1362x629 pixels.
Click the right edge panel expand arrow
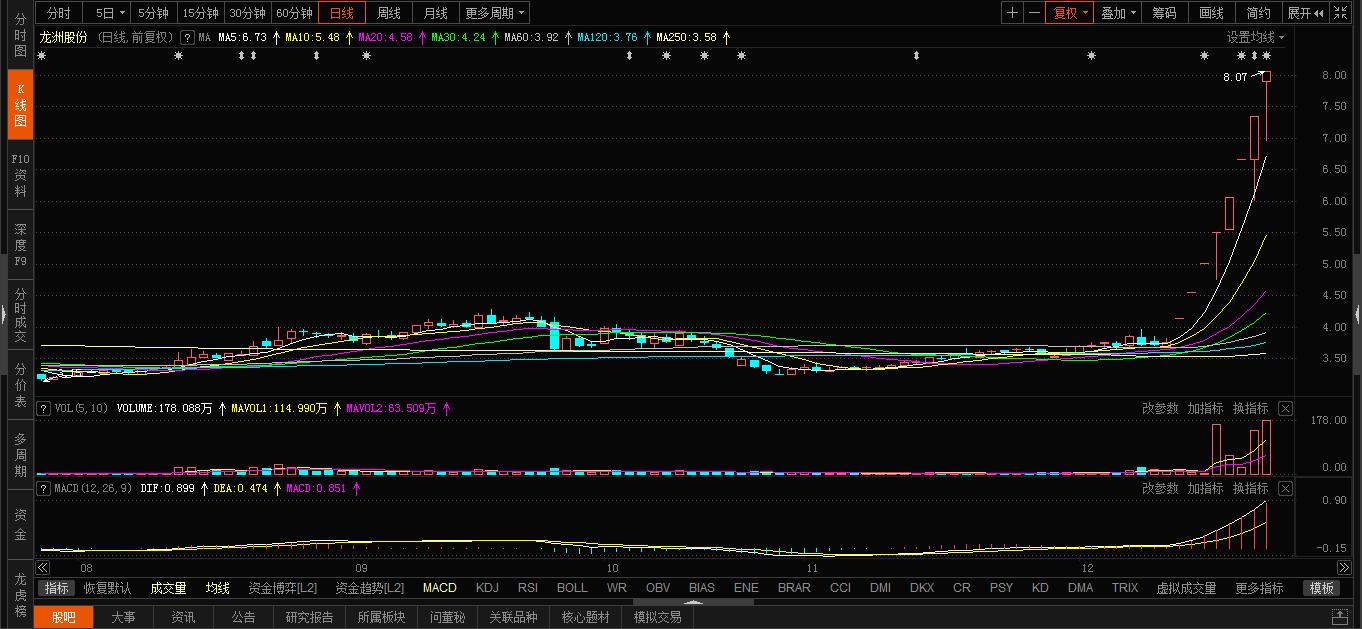(1358, 314)
